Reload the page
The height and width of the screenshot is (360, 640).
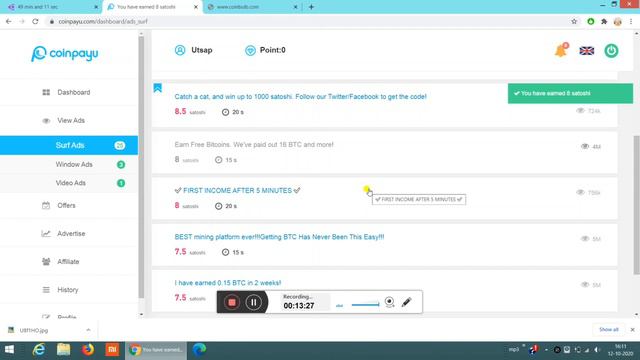[36, 21]
